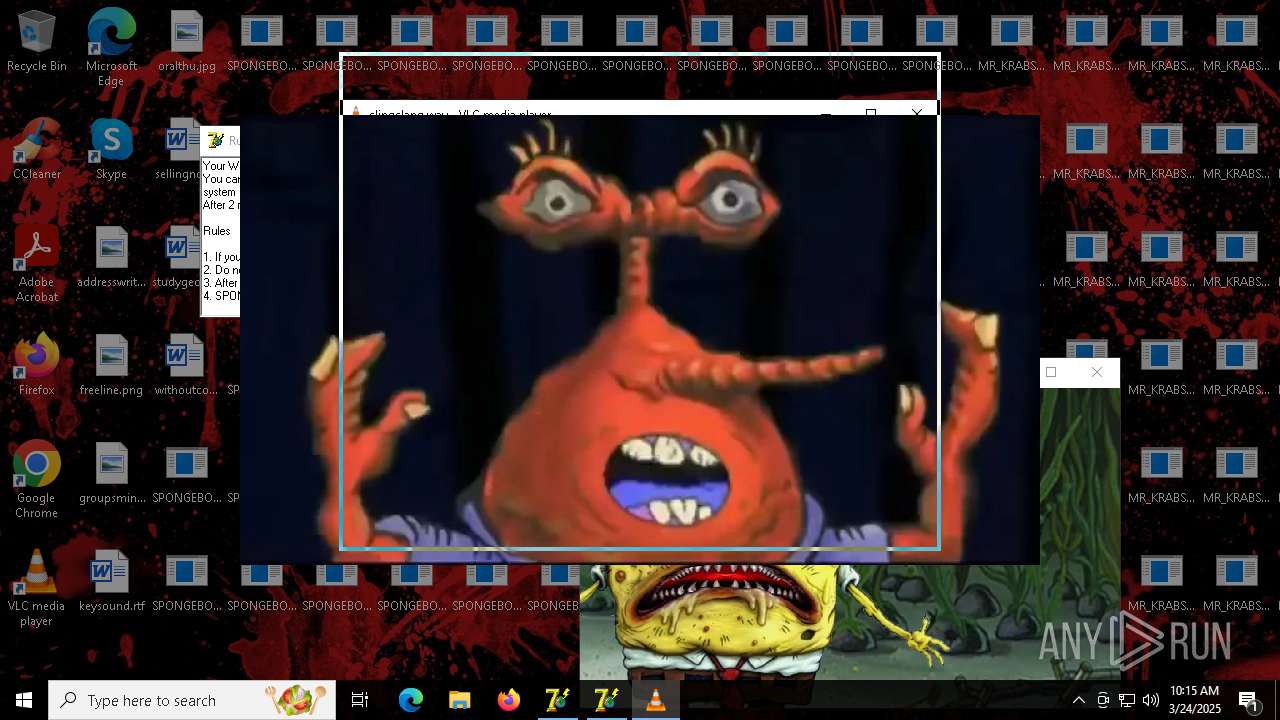Select the groupsmin image file icon
Image resolution: width=1280 pixels, height=720 pixels.
pyautogui.click(x=111, y=474)
